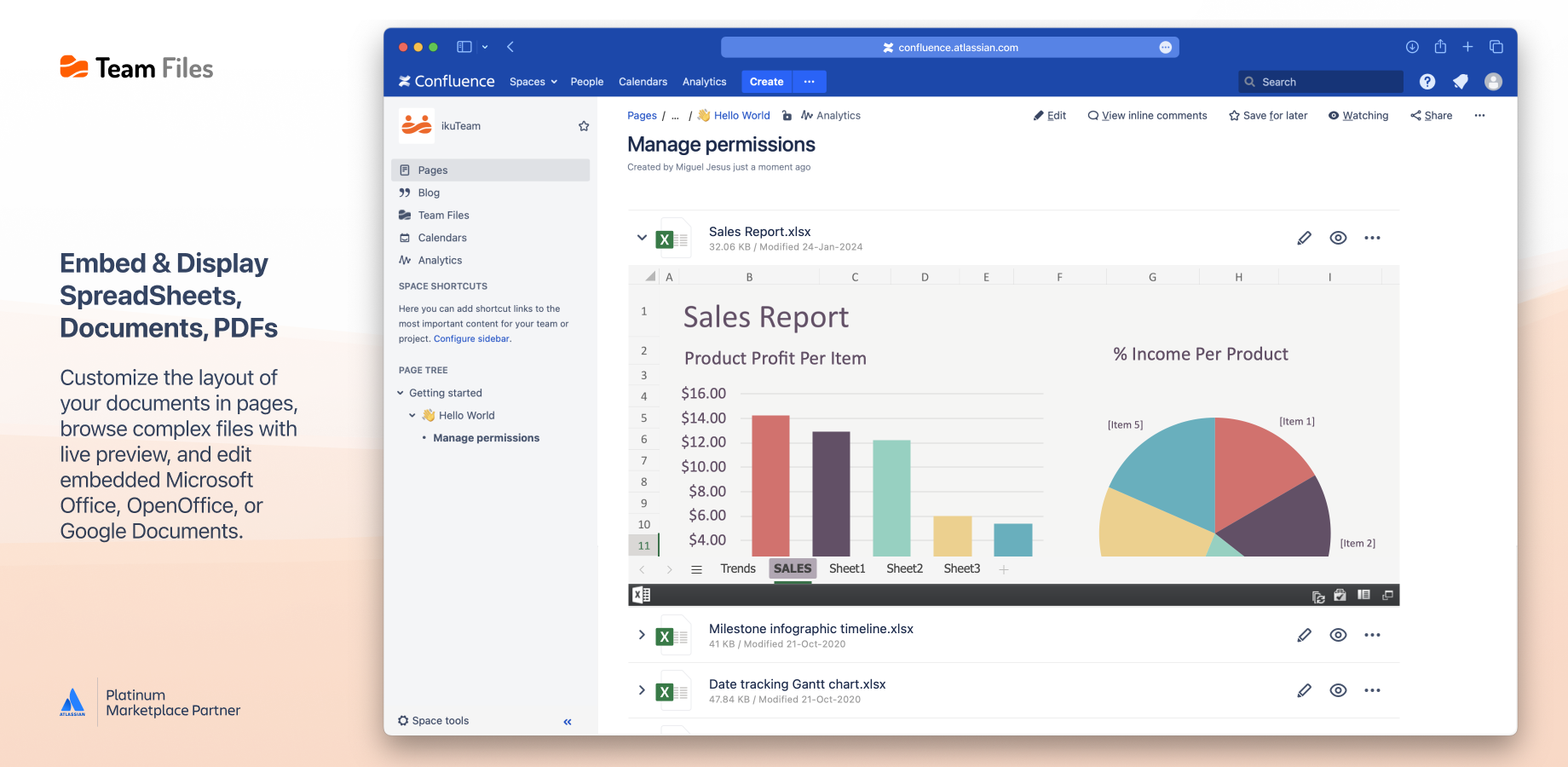This screenshot has width=1568, height=767.
Task: Select the SALES sheet tab
Action: [793, 568]
